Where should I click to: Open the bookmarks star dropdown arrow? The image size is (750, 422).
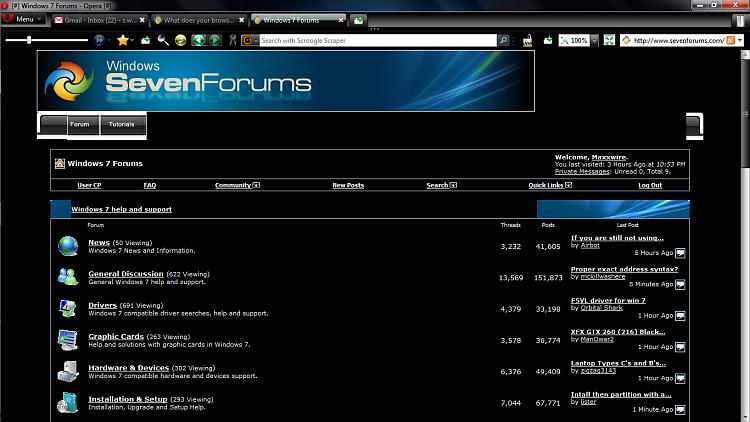tap(132, 41)
